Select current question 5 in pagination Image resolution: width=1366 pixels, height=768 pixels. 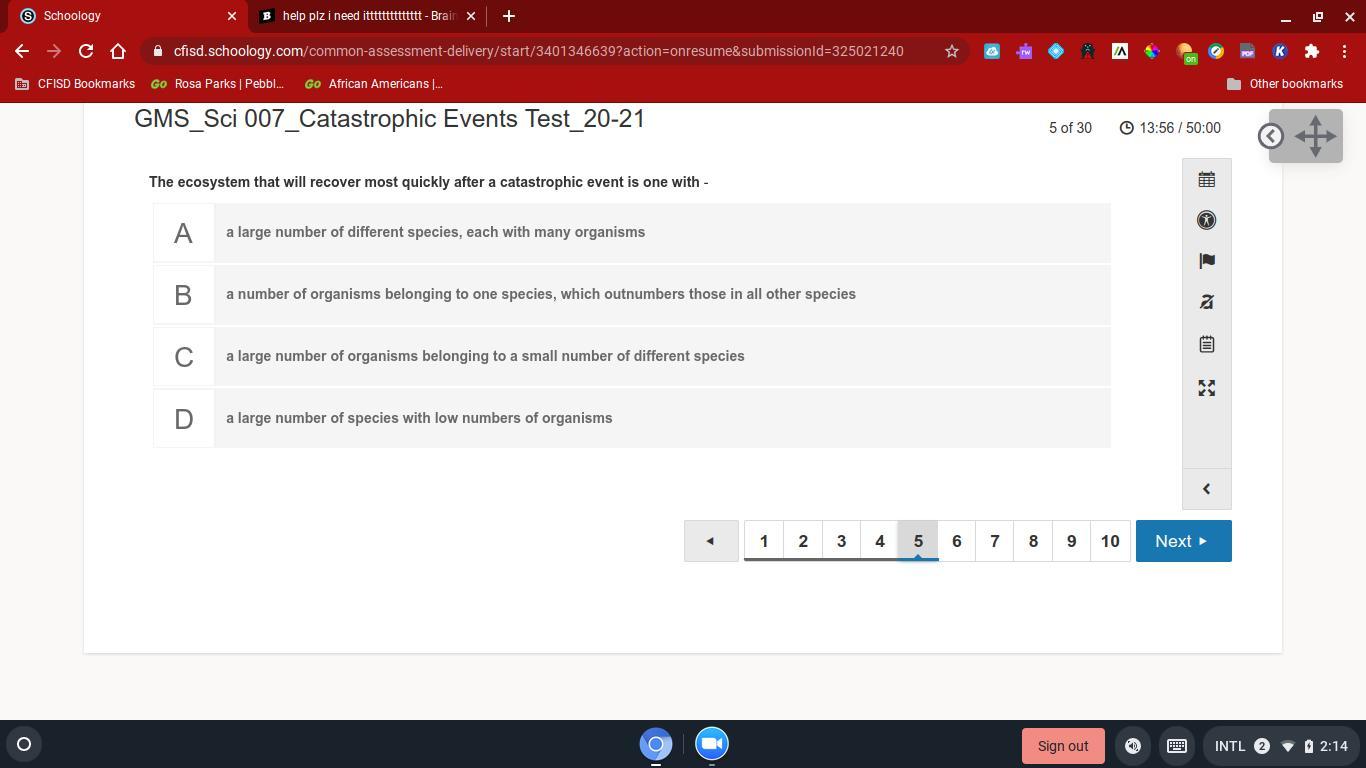pos(918,541)
